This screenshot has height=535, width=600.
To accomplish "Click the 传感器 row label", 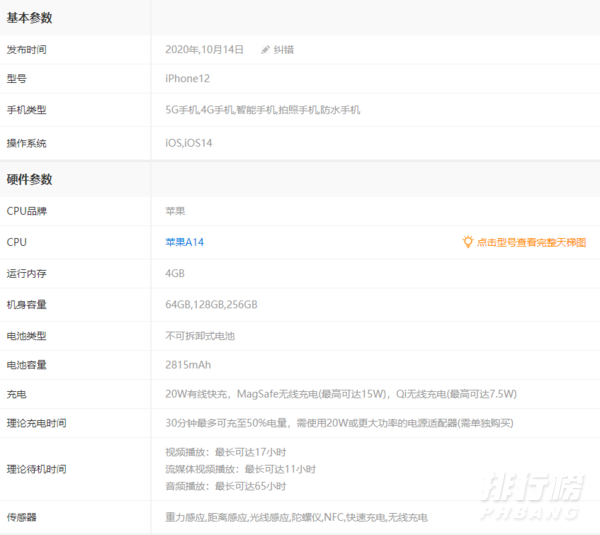I will coord(21,518).
